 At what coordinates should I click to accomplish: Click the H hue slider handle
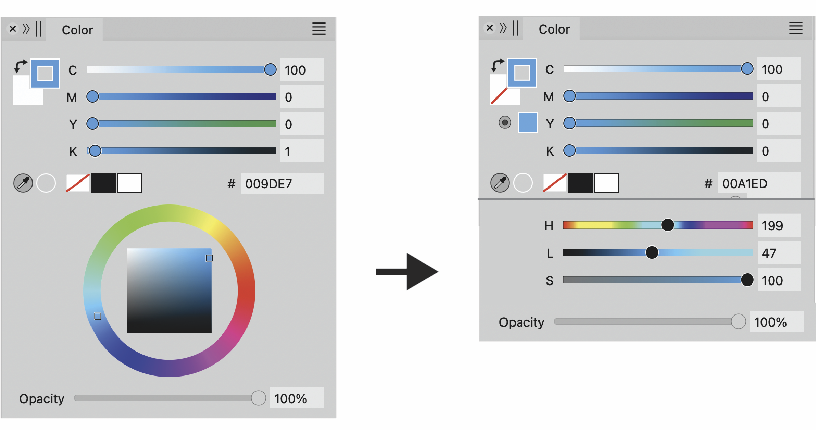point(668,225)
